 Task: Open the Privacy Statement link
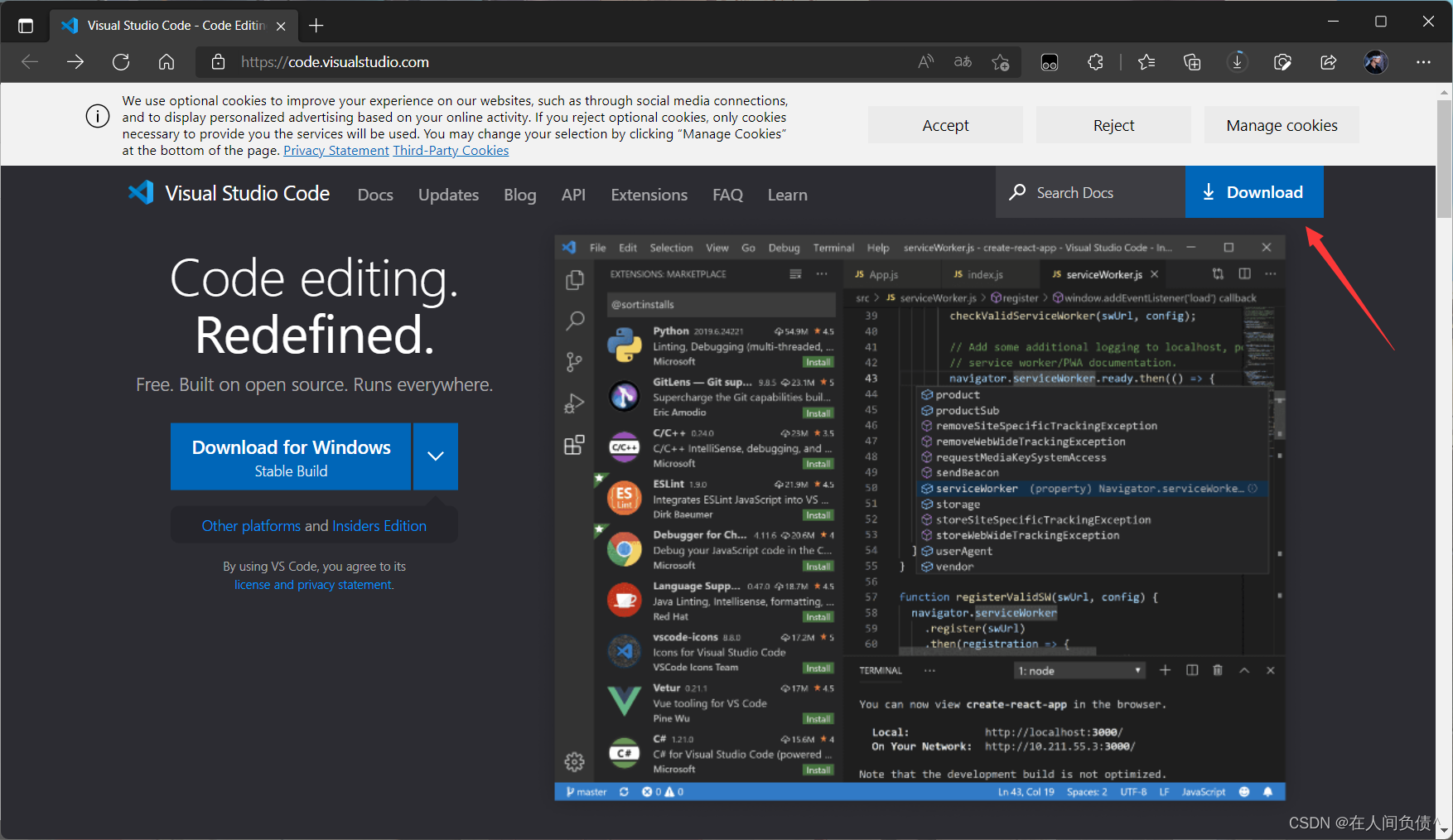(x=335, y=151)
